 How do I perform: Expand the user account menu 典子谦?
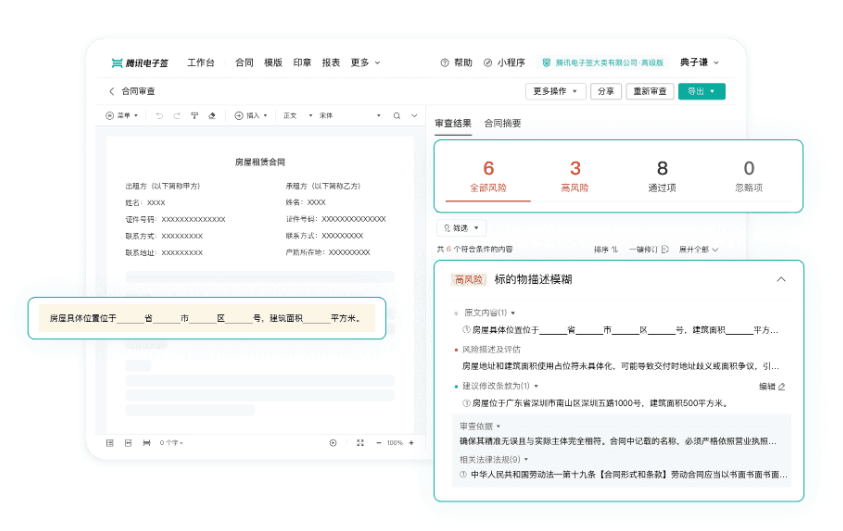pyautogui.click(x=699, y=62)
